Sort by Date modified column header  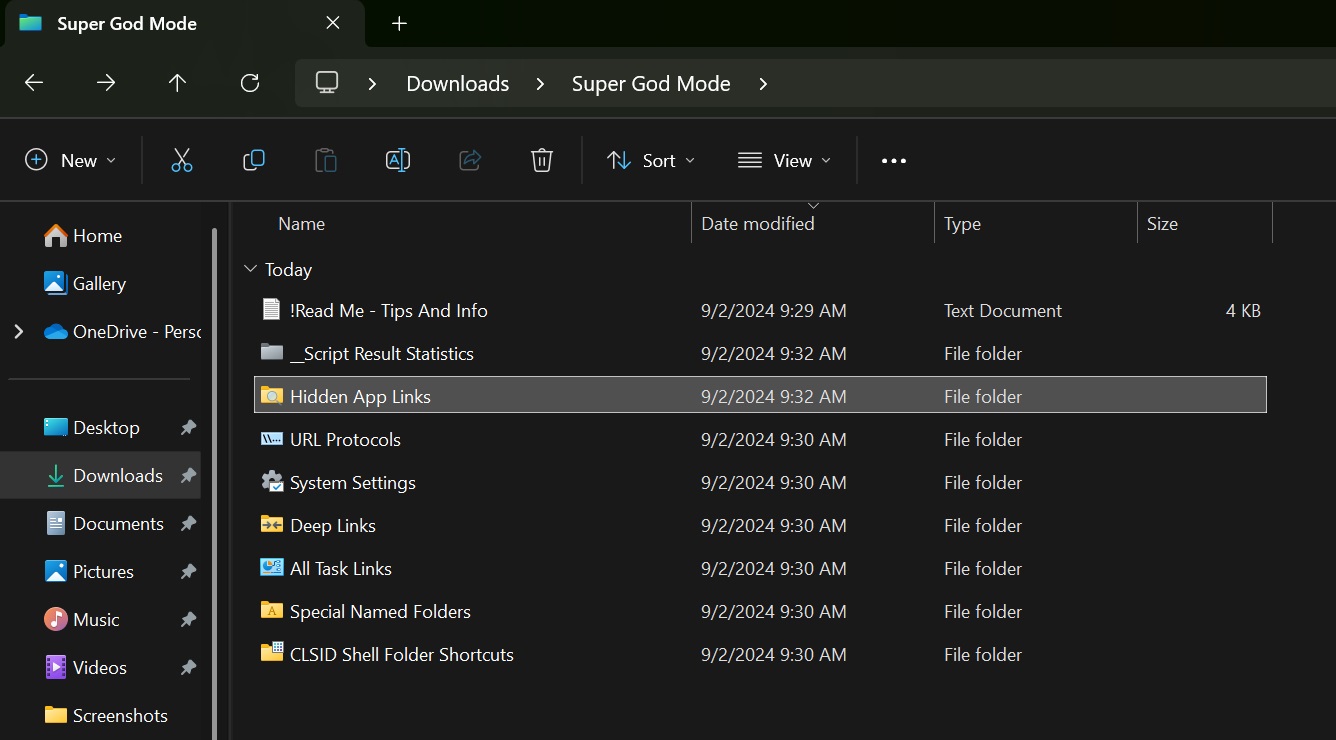click(x=758, y=224)
